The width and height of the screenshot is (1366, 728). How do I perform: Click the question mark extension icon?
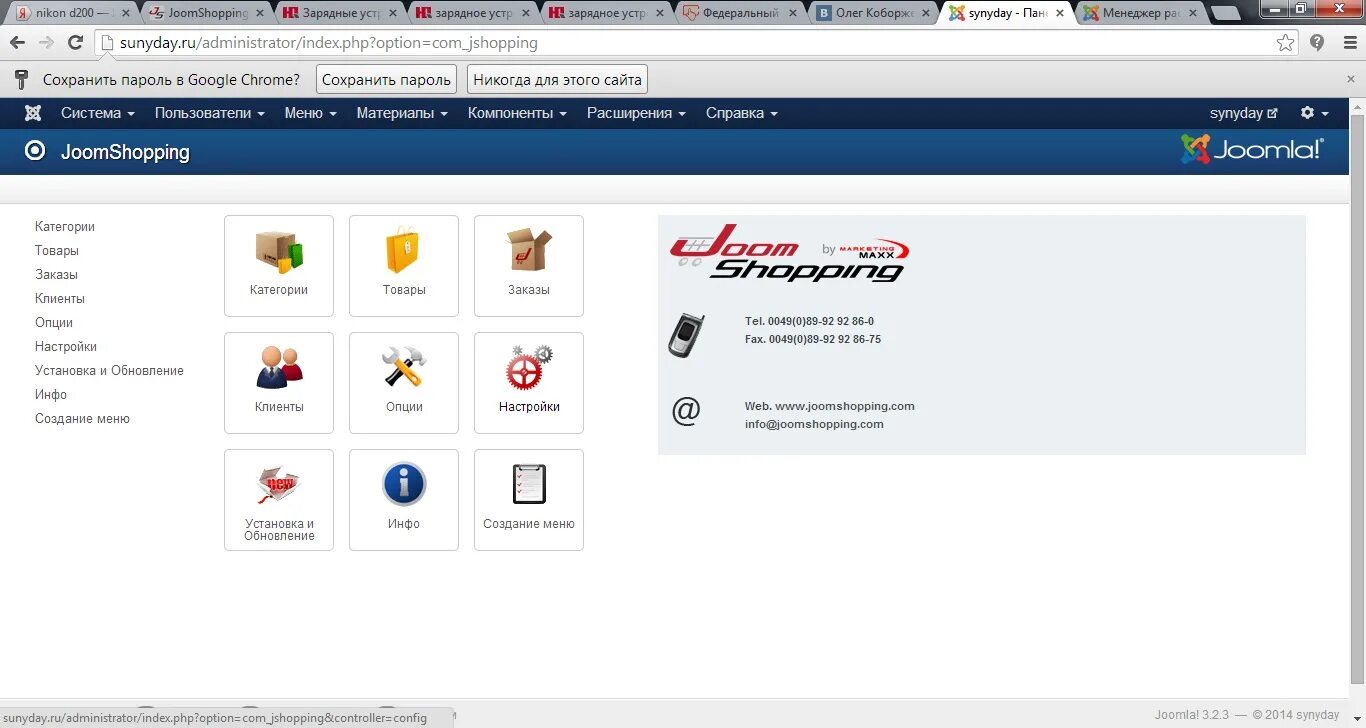pos(1317,43)
